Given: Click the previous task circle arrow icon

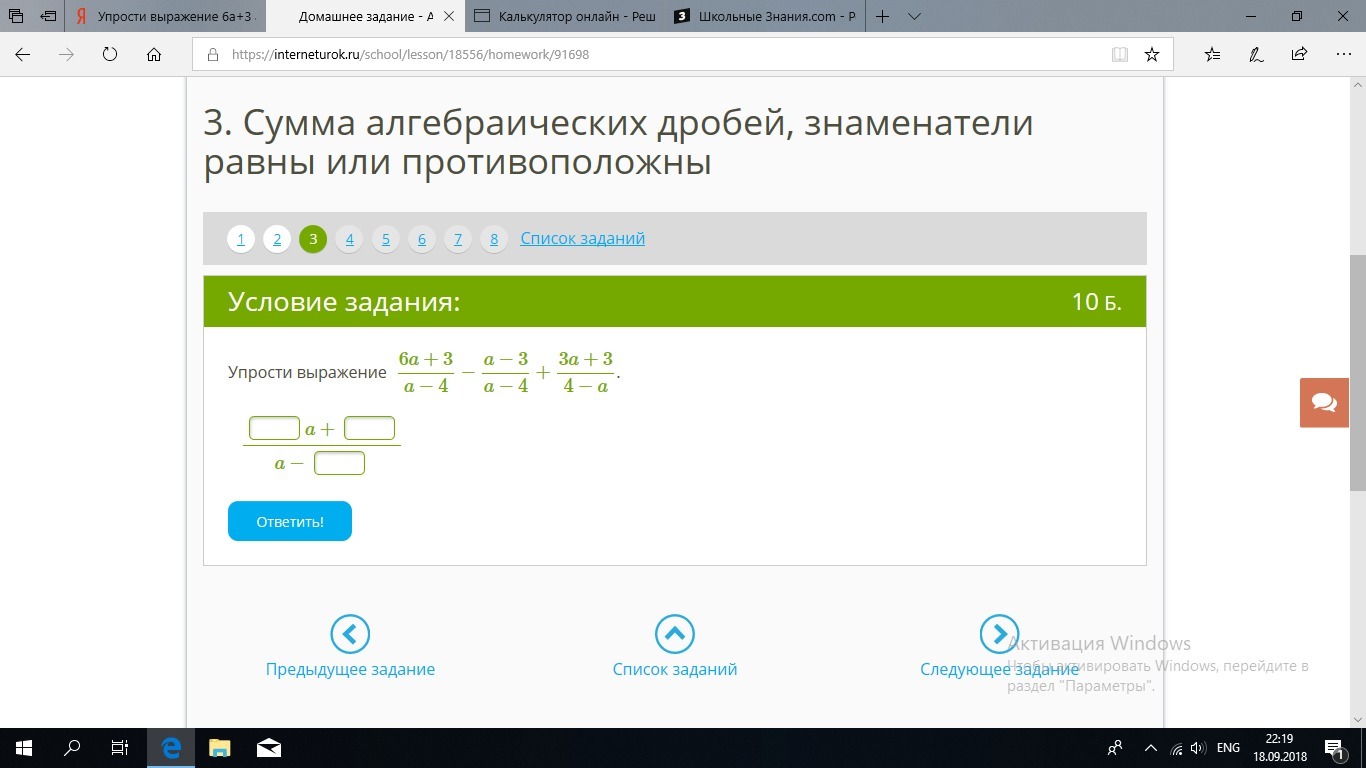Looking at the screenshot, I should (x=350, y=634).
